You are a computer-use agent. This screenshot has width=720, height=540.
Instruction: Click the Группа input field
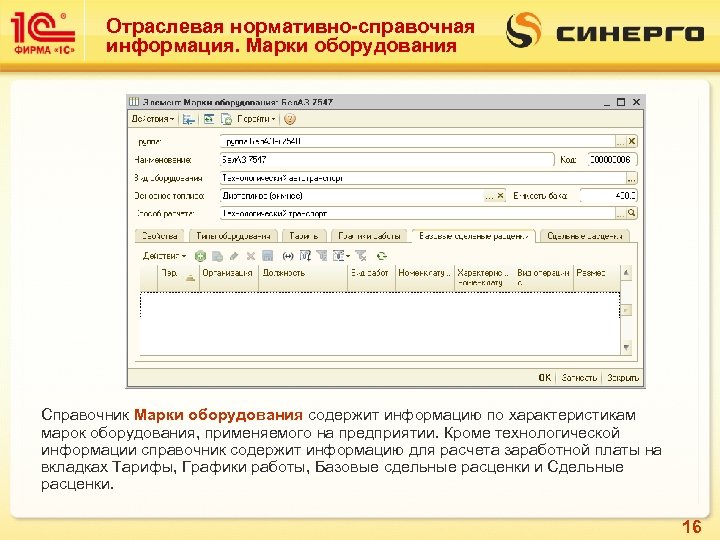[417, 141]
